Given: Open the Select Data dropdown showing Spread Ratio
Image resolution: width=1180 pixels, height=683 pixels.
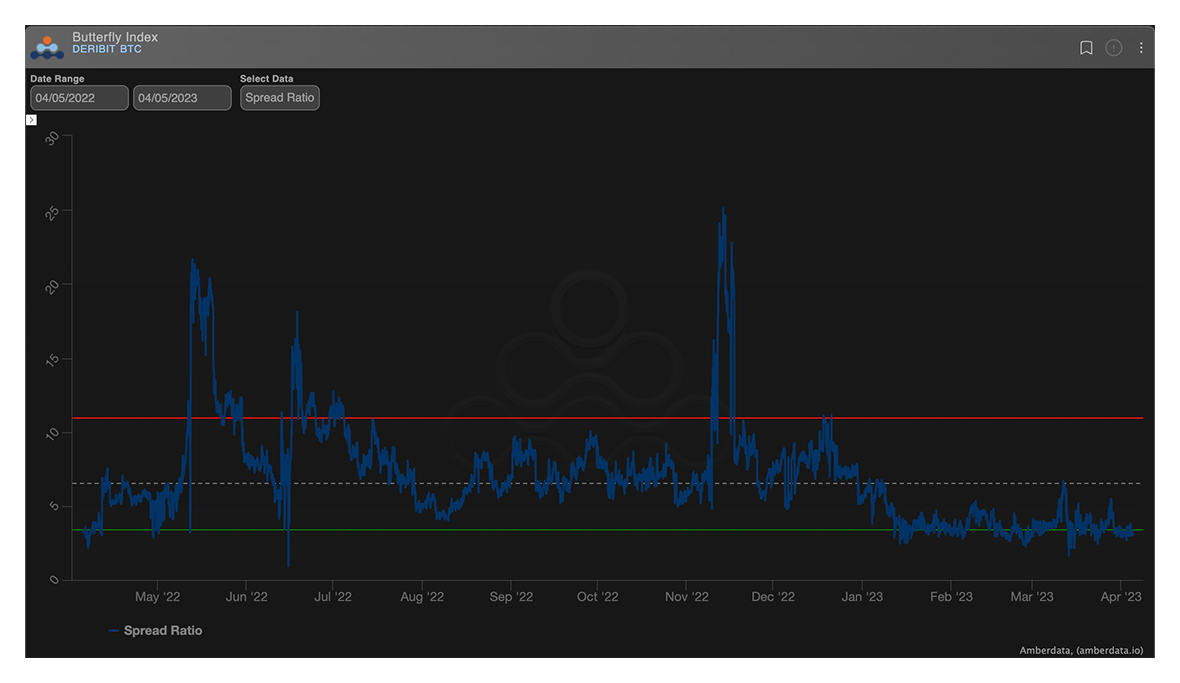Looking at the screenshot, I should (x=280, y=98).
